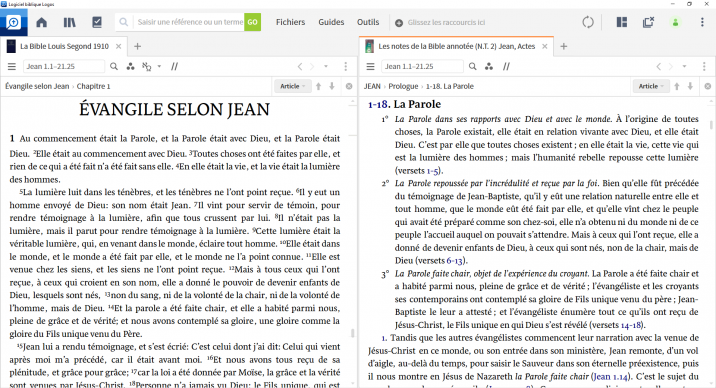Close the left panel locator bar
The image size is (716, 388).
pos(349,86)
